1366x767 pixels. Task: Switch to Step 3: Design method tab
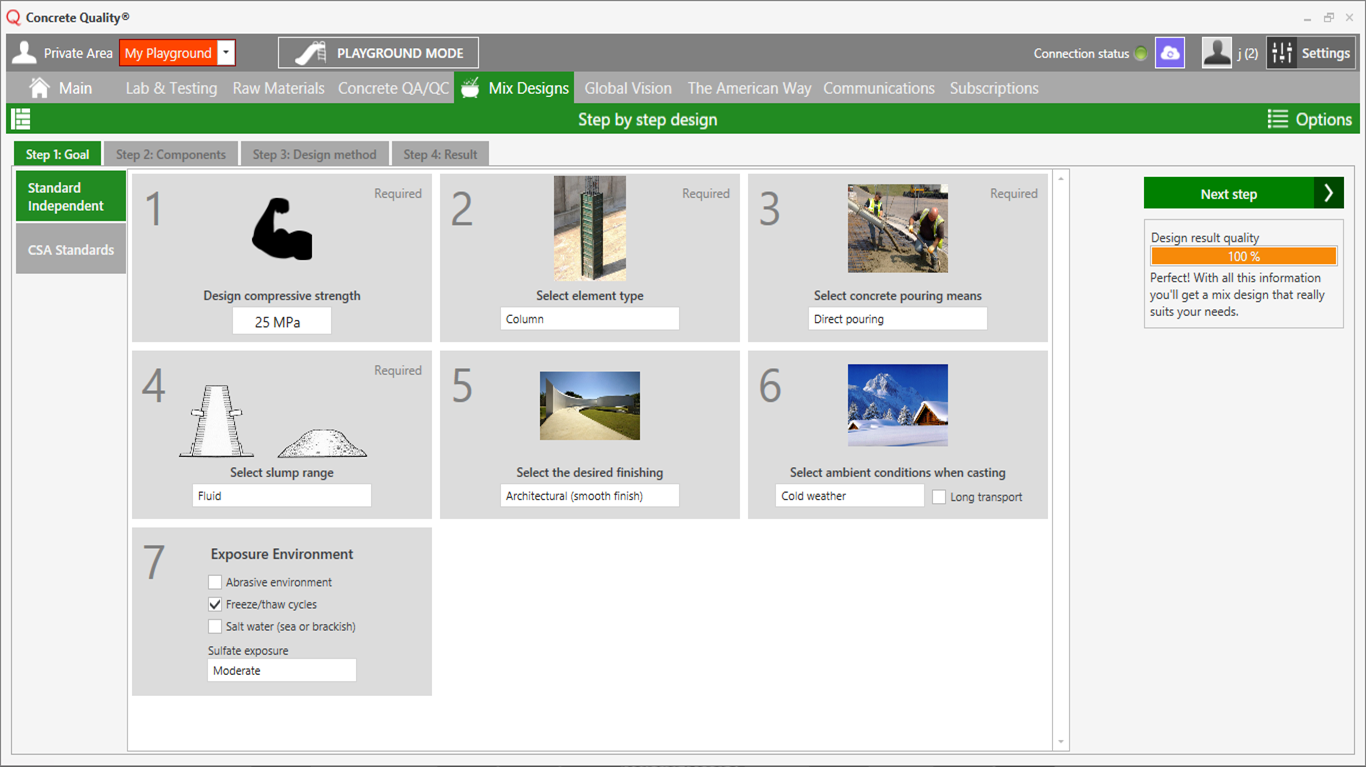(x=315, y=154)
